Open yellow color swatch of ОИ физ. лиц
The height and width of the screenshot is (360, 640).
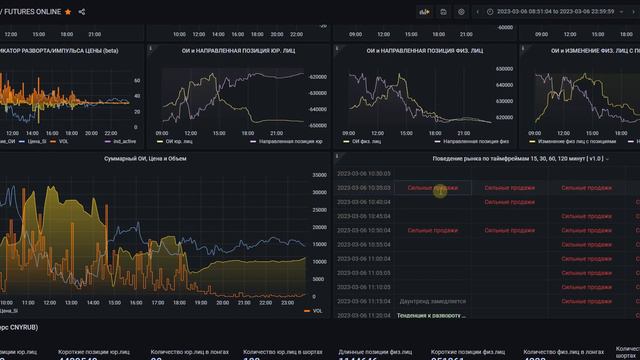point(346,141)
